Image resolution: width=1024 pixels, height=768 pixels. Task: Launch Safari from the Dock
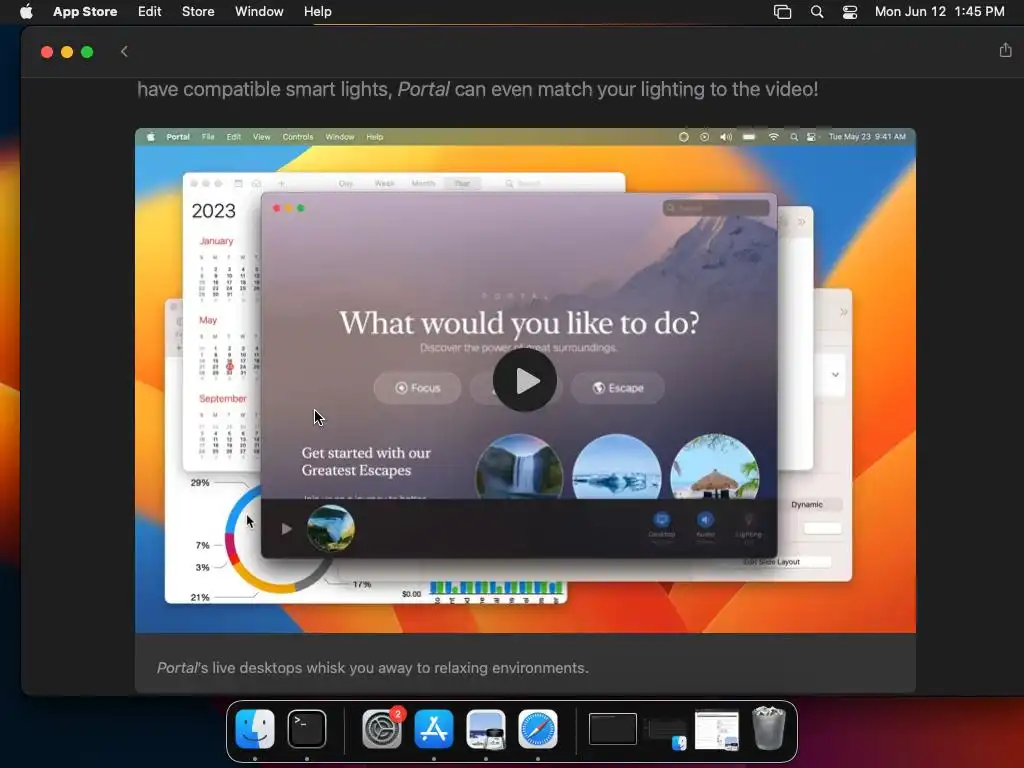[538, 729]
